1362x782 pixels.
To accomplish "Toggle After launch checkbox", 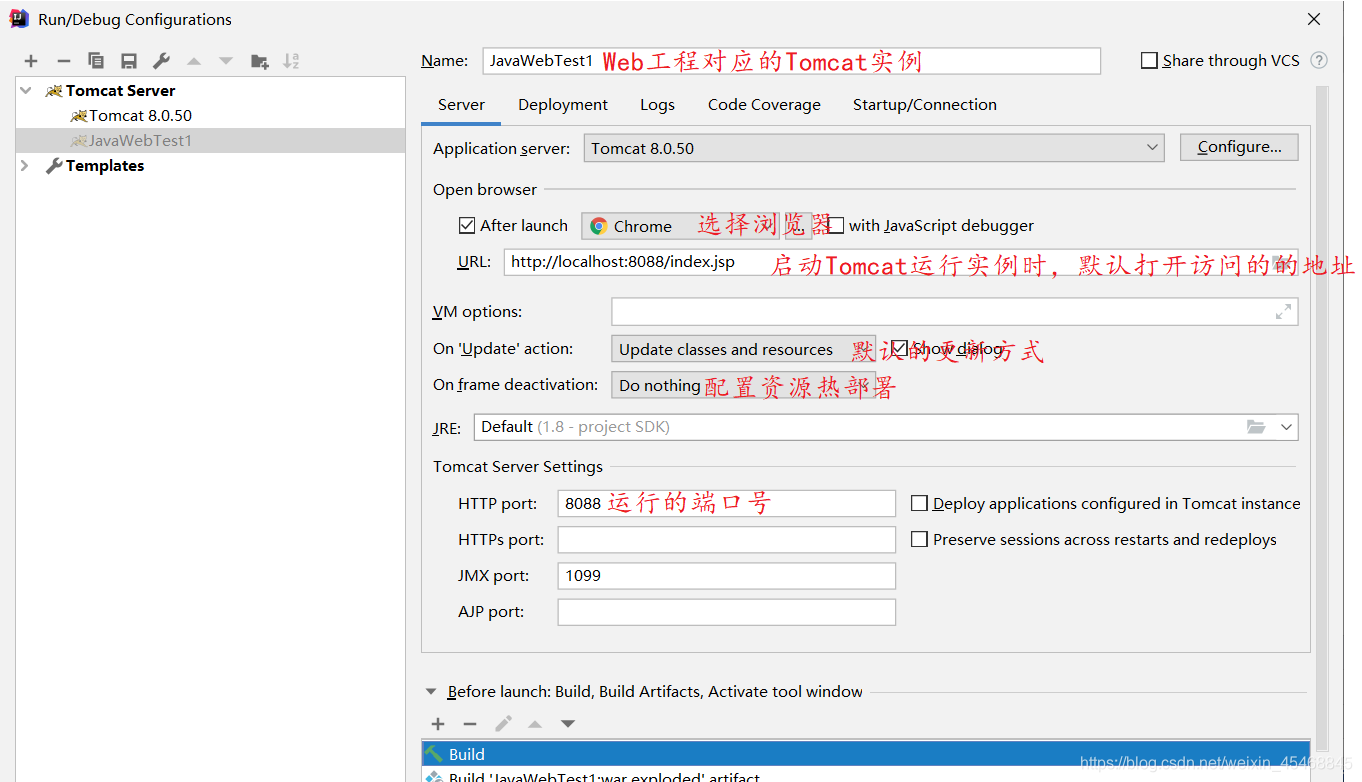I will pyautogui.click(x=467, y=226).
